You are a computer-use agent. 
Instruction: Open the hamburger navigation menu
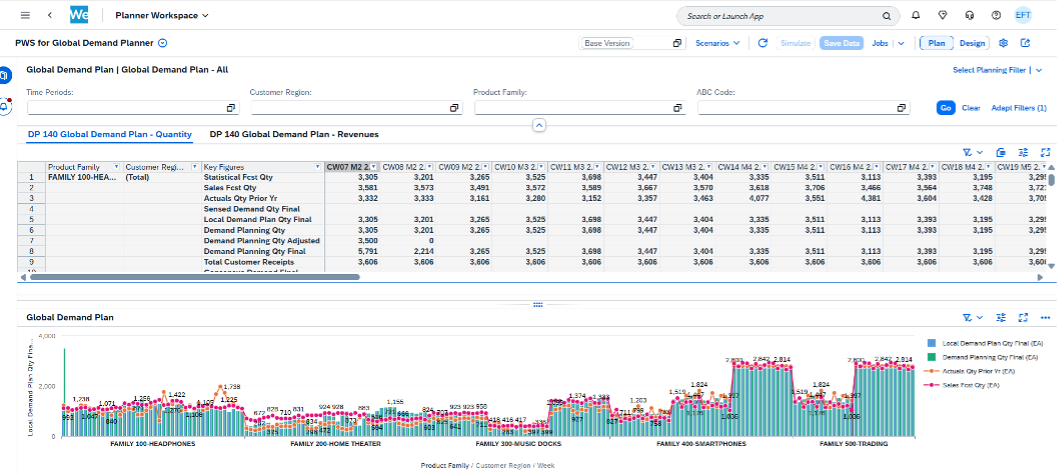point(25,16)
